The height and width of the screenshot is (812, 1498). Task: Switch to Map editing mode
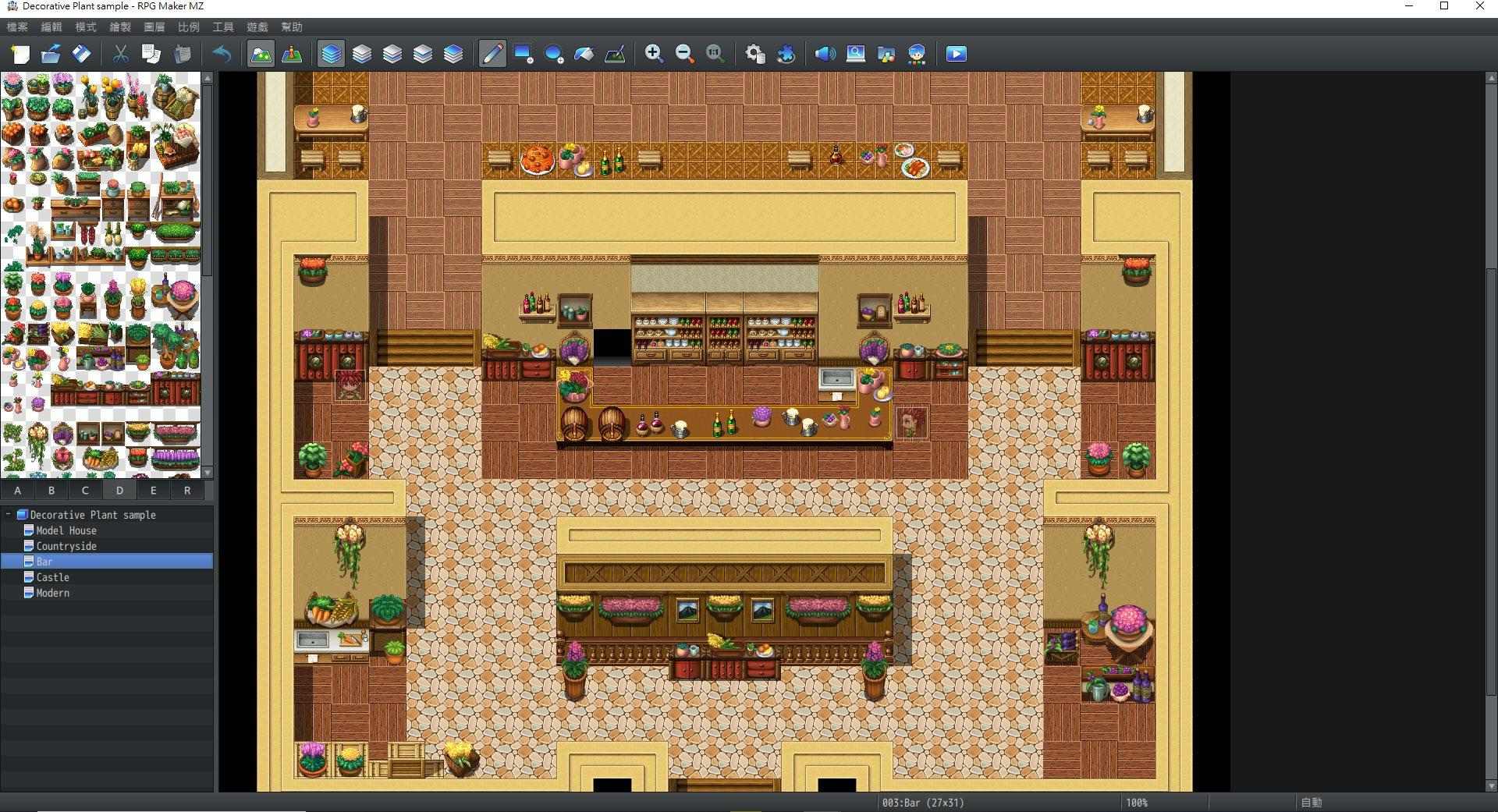coord(261,54)
